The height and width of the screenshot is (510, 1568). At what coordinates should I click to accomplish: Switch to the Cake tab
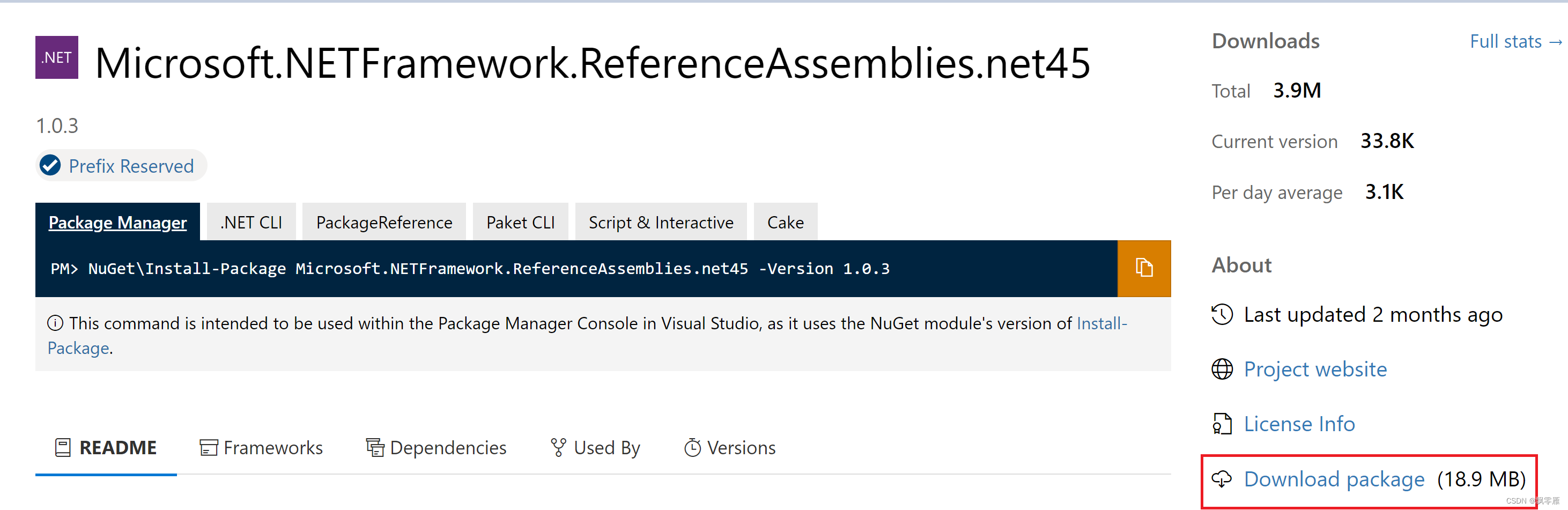point(785,222)
